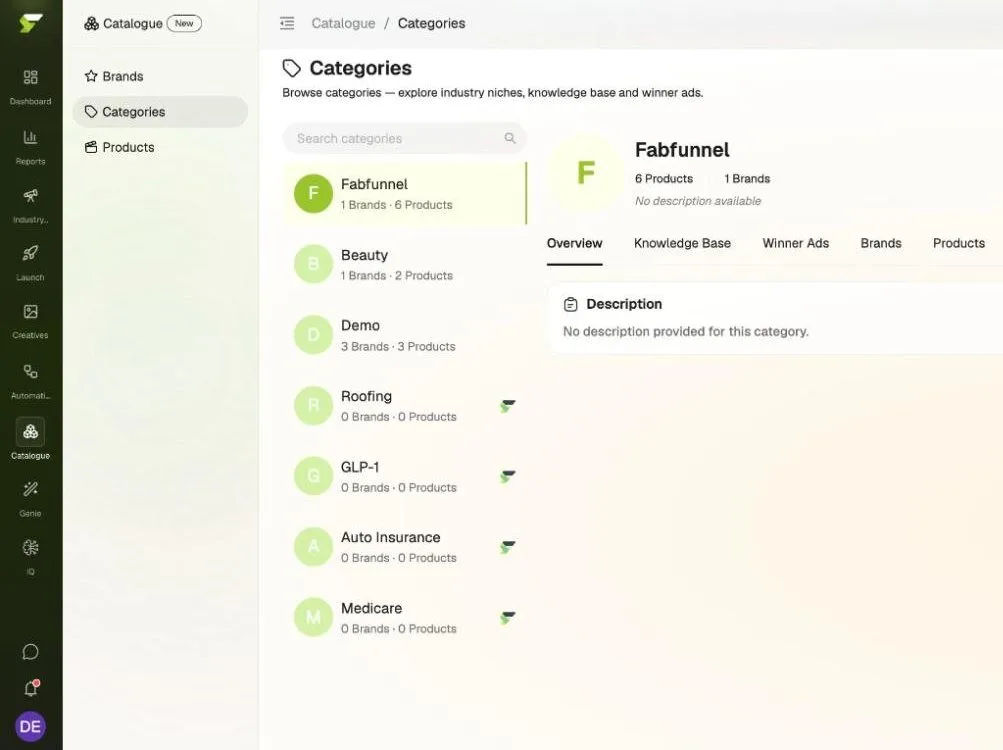Open the chat bubble icon
This screenshot has height=750, width=1003.
(30, 652)
